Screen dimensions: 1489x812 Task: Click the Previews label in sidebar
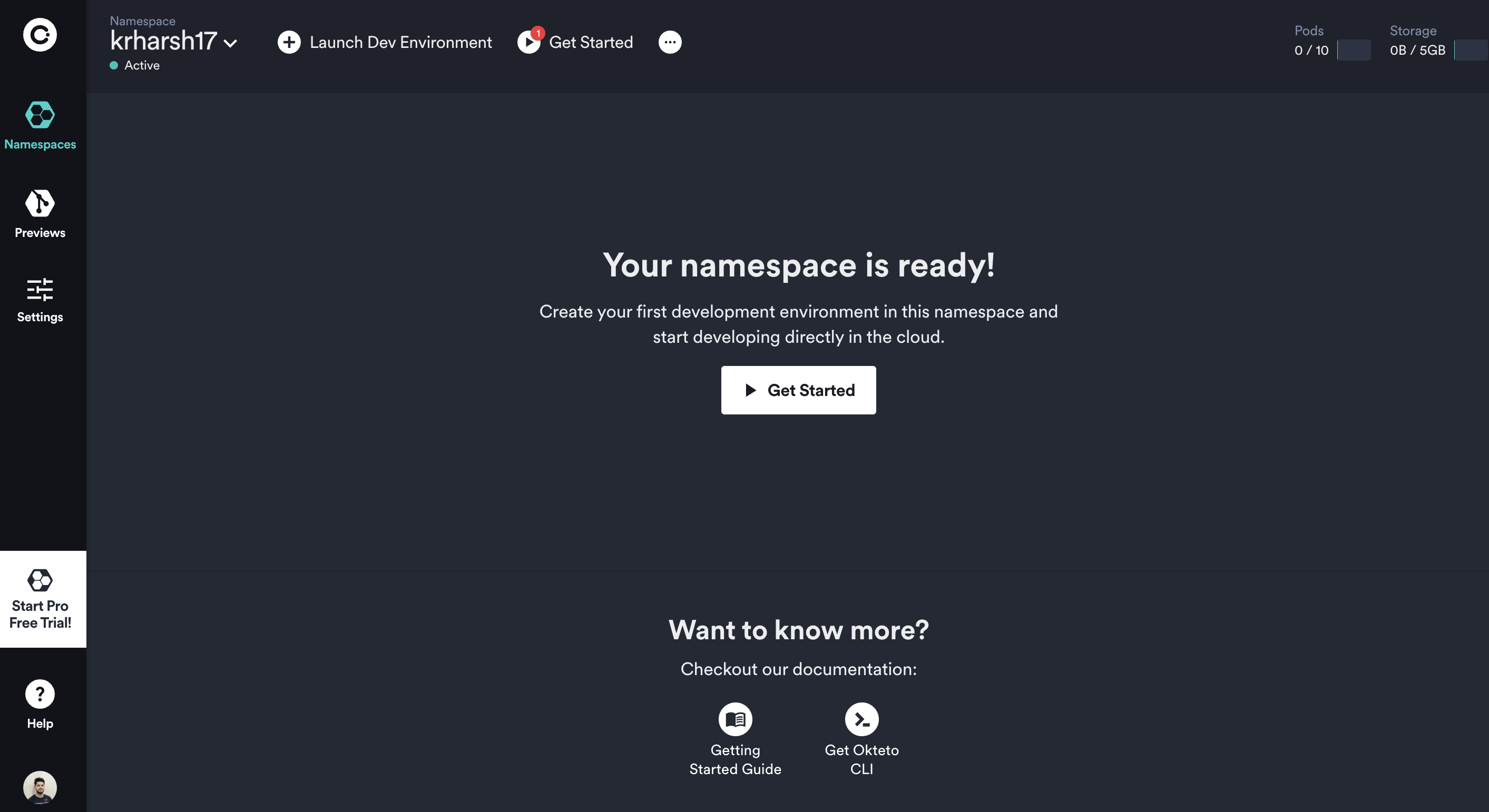[40, 233]
